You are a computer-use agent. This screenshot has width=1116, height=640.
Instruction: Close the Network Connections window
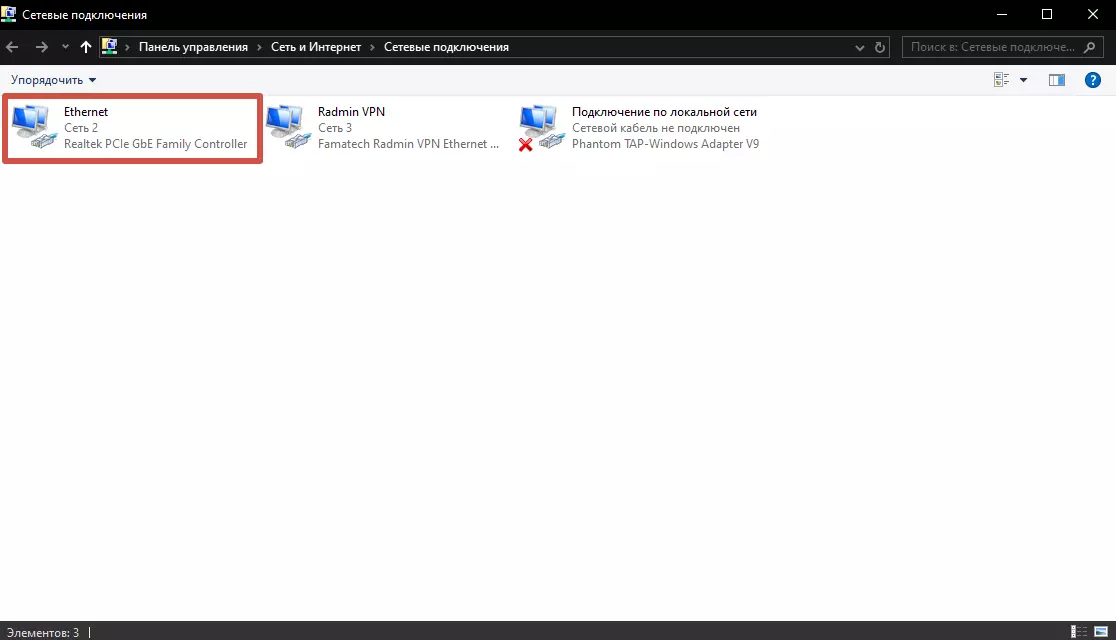click(x=1093, y=14)
